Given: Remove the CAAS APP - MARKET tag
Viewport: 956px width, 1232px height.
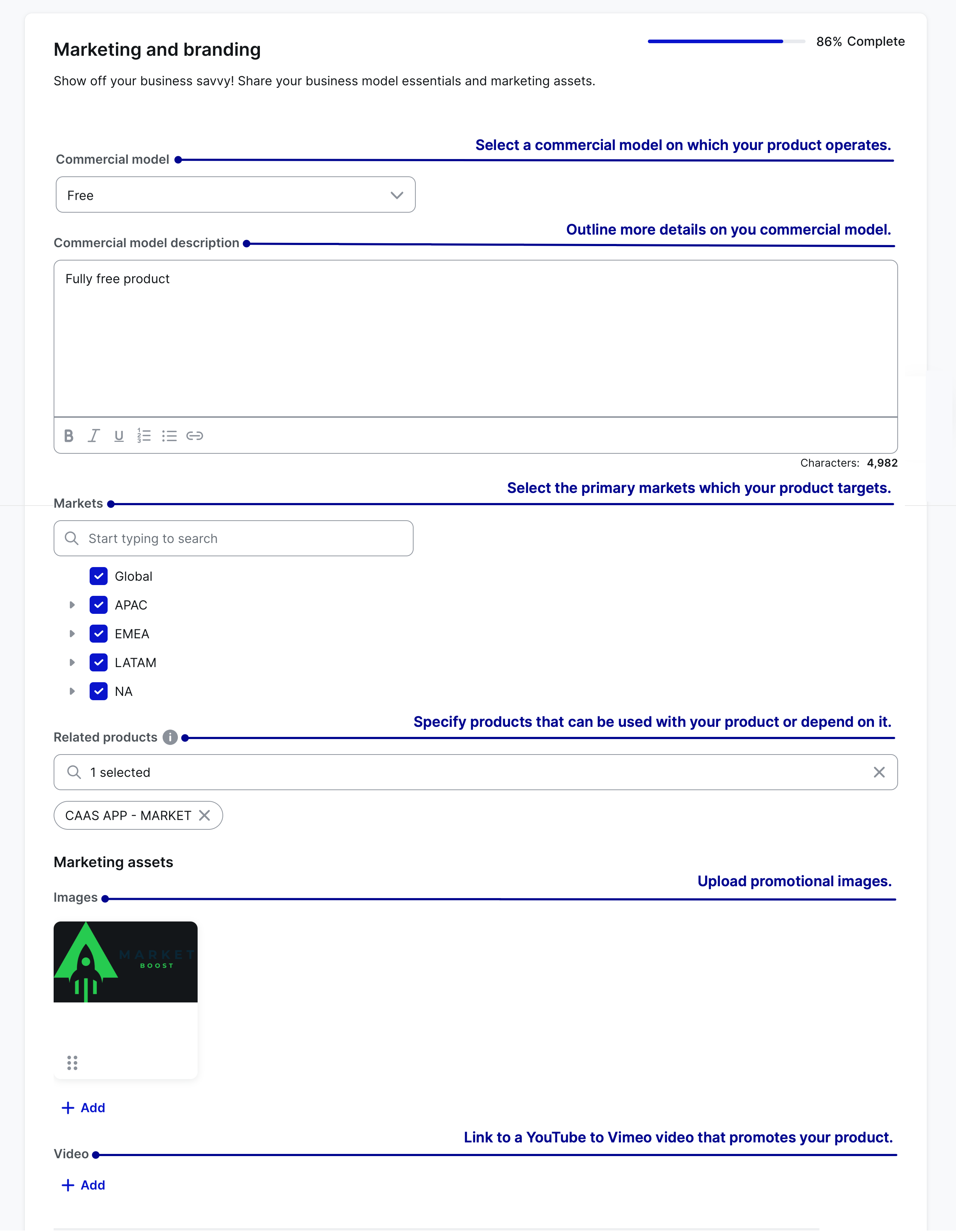Looking at the screenshot, I should click(204, 816).
